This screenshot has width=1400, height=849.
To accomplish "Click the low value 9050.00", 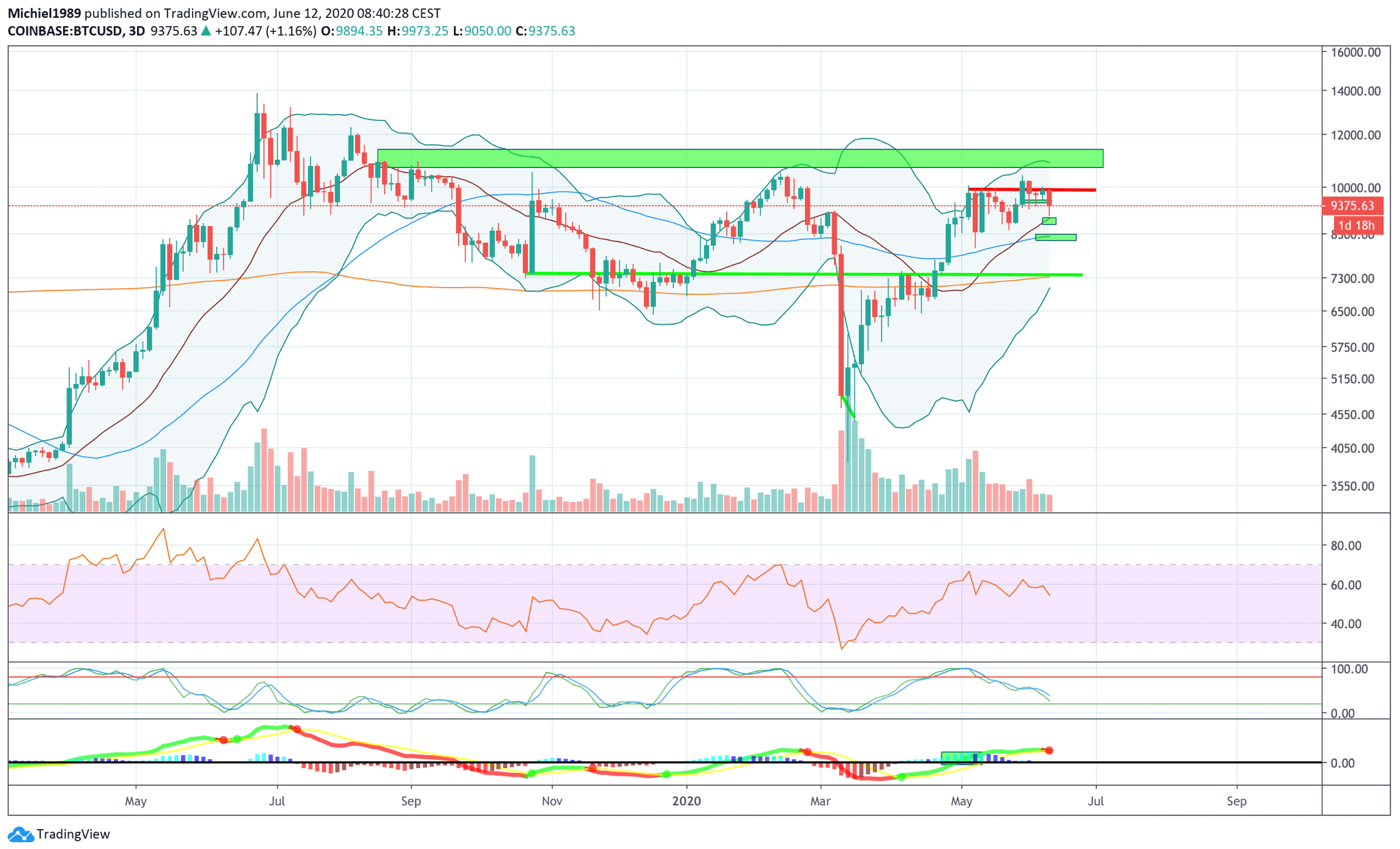I will point(487,31).
